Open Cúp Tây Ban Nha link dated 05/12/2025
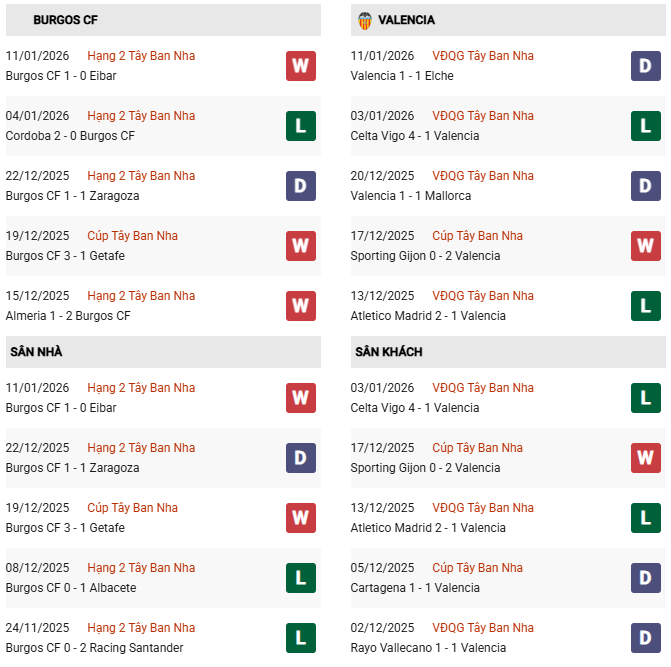671x667 pixels. 477,568
